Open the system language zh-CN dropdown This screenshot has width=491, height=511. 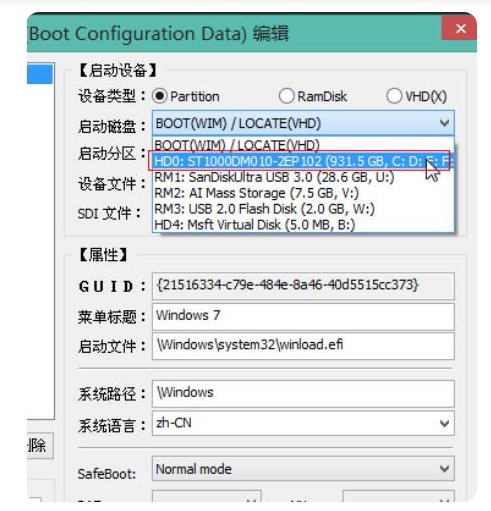303,423
